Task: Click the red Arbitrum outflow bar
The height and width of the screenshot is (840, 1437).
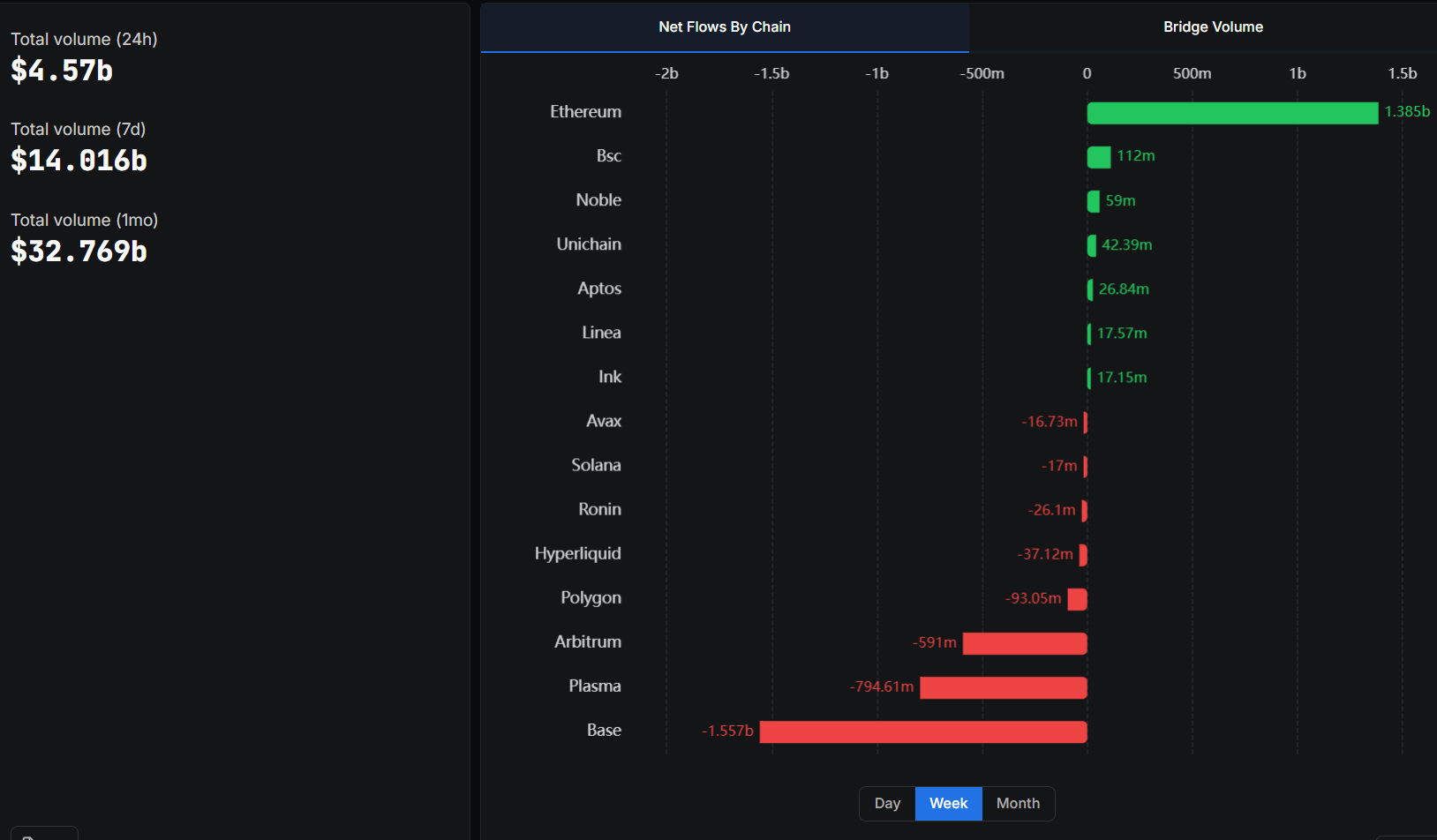Action: (1024, 643)
